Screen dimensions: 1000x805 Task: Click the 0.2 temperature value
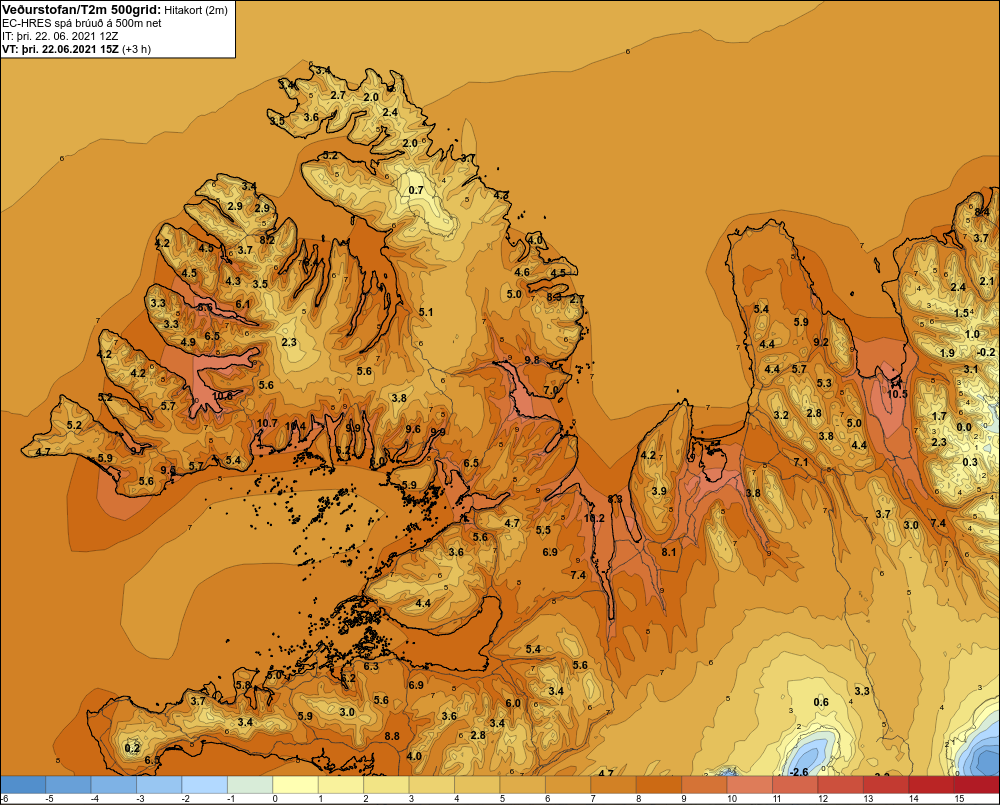pyautogui.click(x=132, y=748)
